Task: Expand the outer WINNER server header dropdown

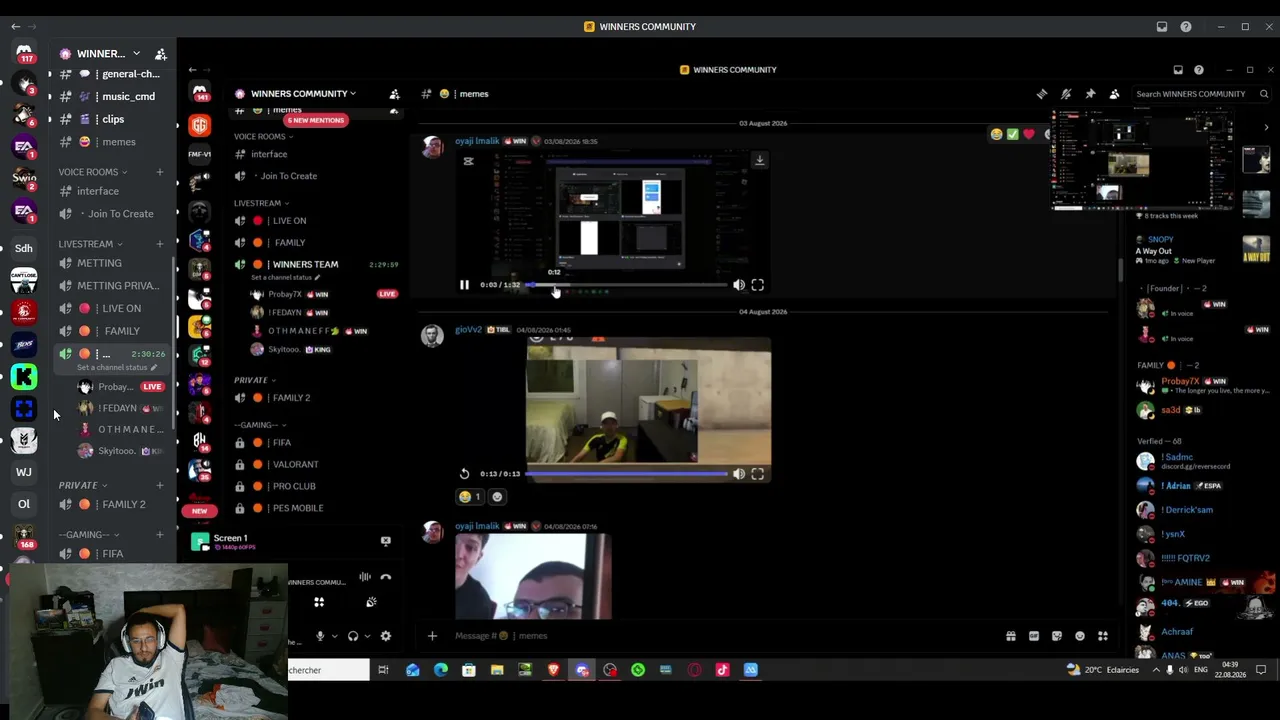Action: click(136, 54)
